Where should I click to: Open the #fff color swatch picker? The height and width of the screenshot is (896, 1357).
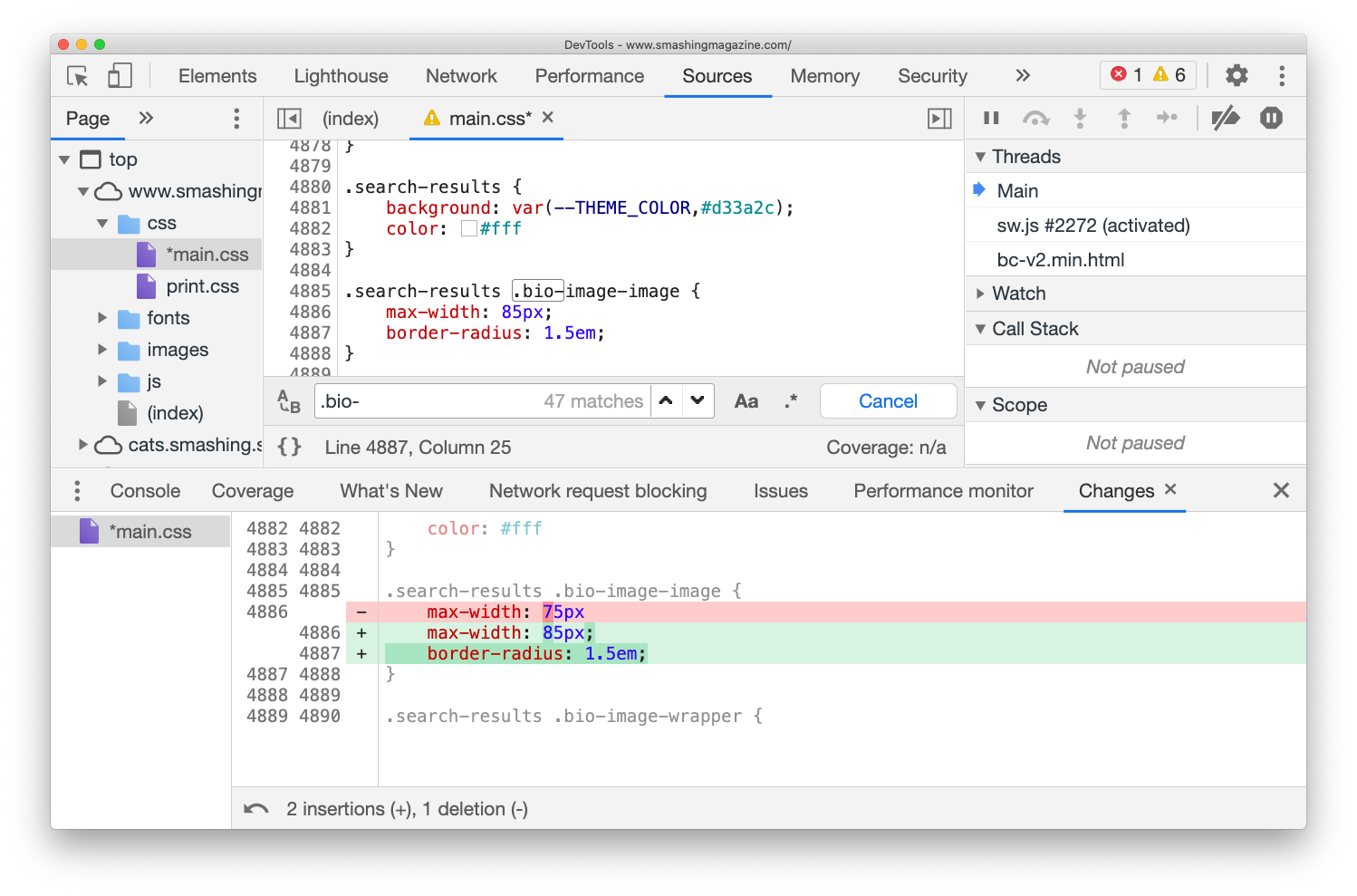469,228
